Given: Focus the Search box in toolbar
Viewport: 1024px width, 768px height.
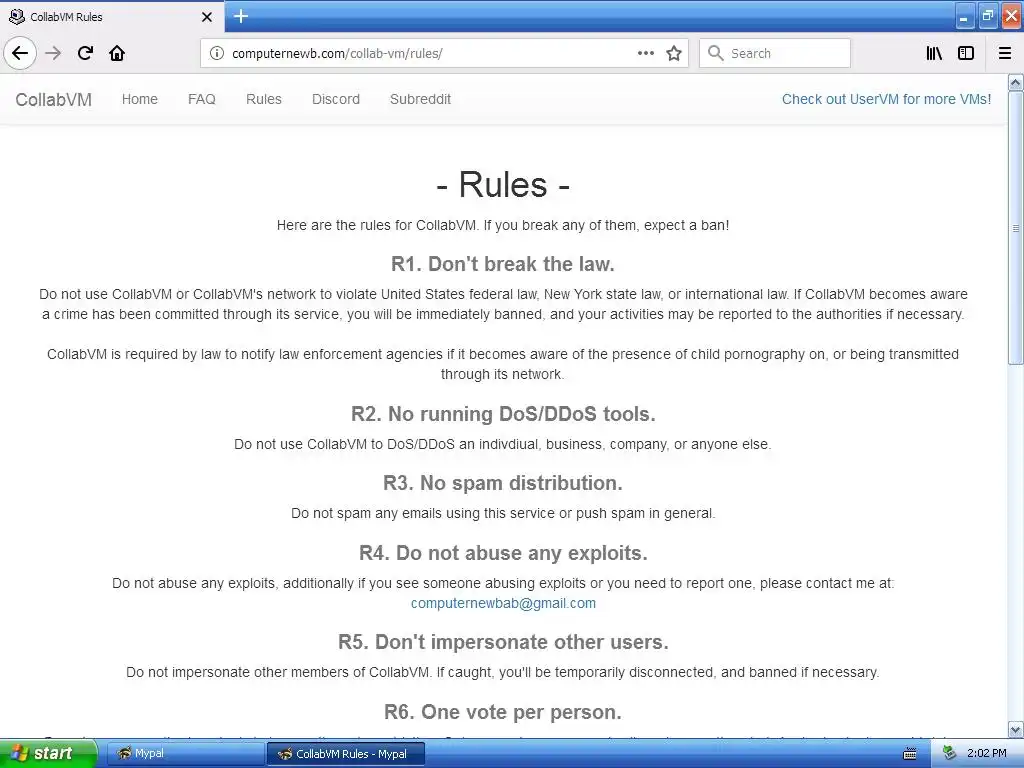Looking at the screenshot, I should [775, 53].
